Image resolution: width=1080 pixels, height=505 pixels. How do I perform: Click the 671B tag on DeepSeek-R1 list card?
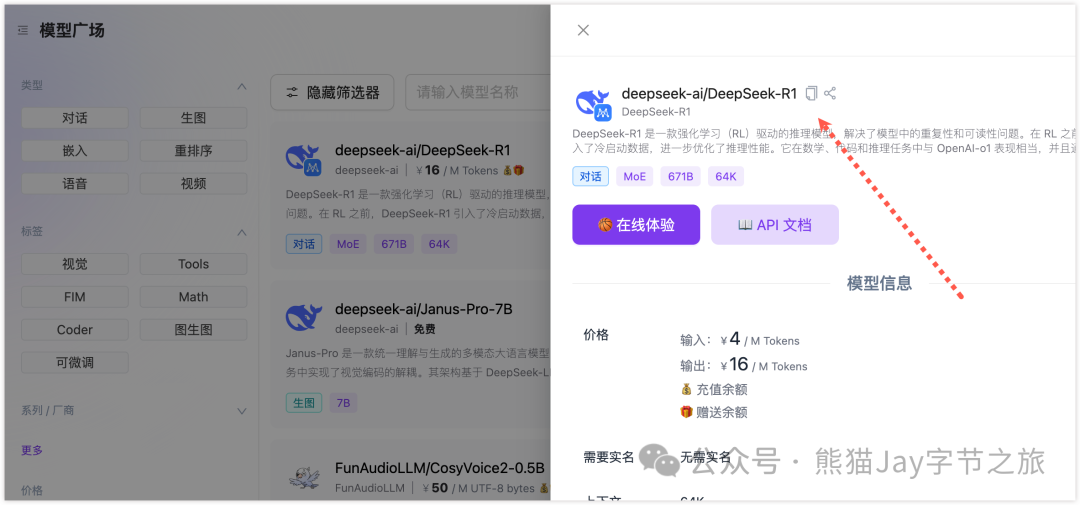point(394,244)
